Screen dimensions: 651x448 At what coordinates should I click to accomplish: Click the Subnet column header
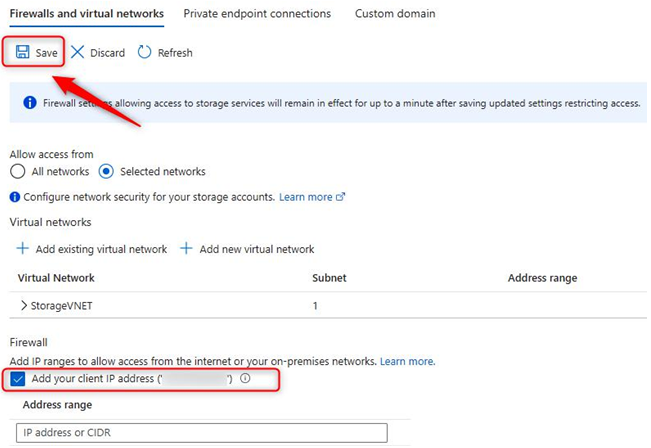[329, 278]
